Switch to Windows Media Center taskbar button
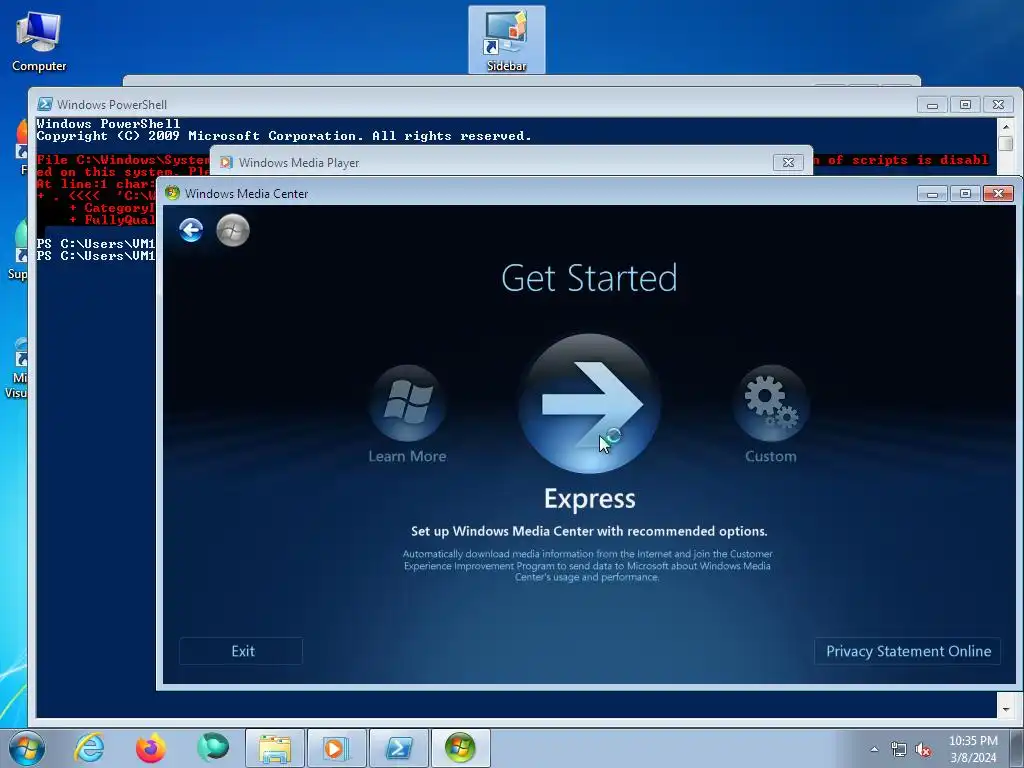1024x768 pixels. [x=460, y=748]
